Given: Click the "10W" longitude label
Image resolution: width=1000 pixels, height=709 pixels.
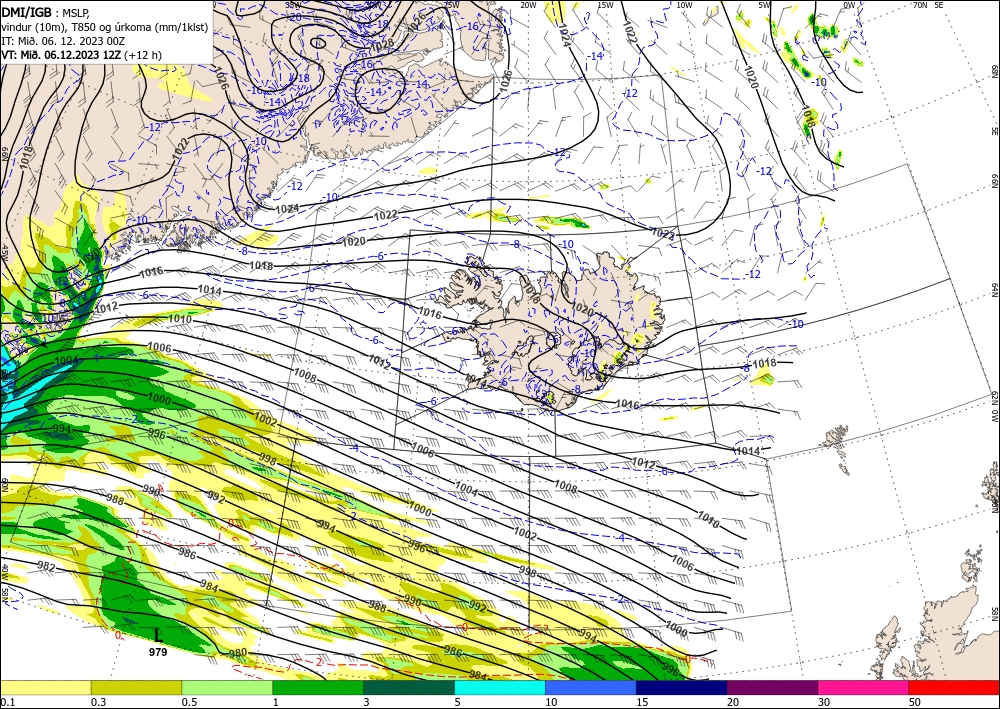Looking at the screenshot, I should tap(684, 5).
